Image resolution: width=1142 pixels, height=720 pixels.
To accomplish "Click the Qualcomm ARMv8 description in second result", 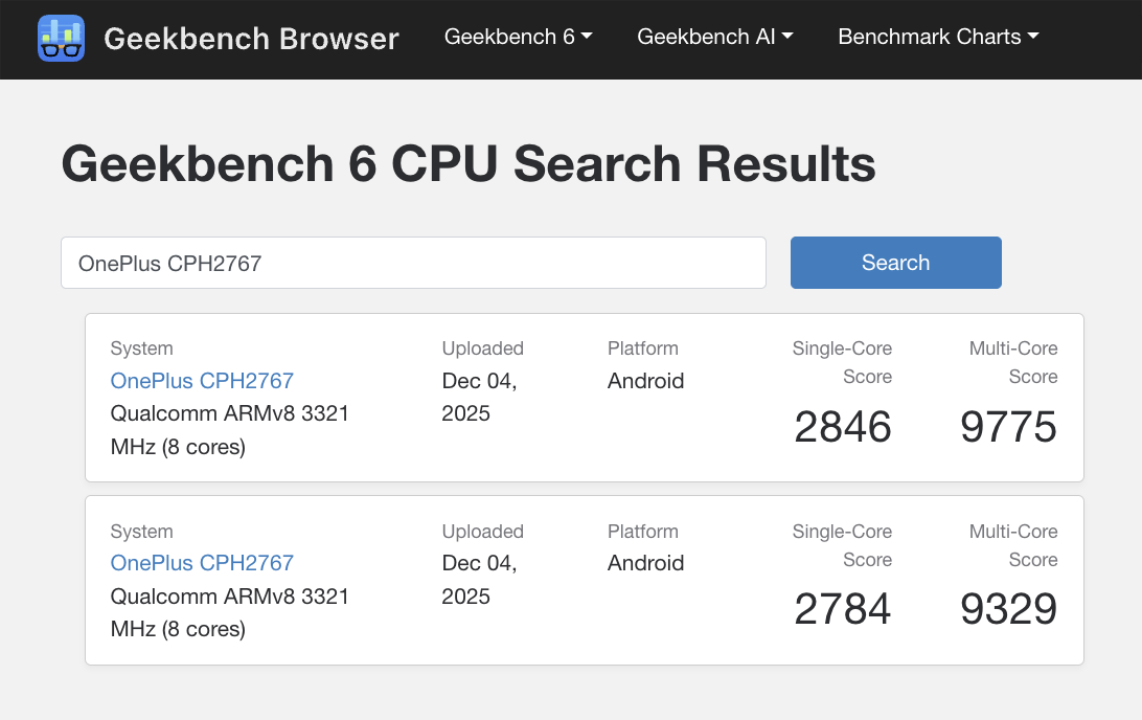I will pyautogui.click(x=229, y=612).
